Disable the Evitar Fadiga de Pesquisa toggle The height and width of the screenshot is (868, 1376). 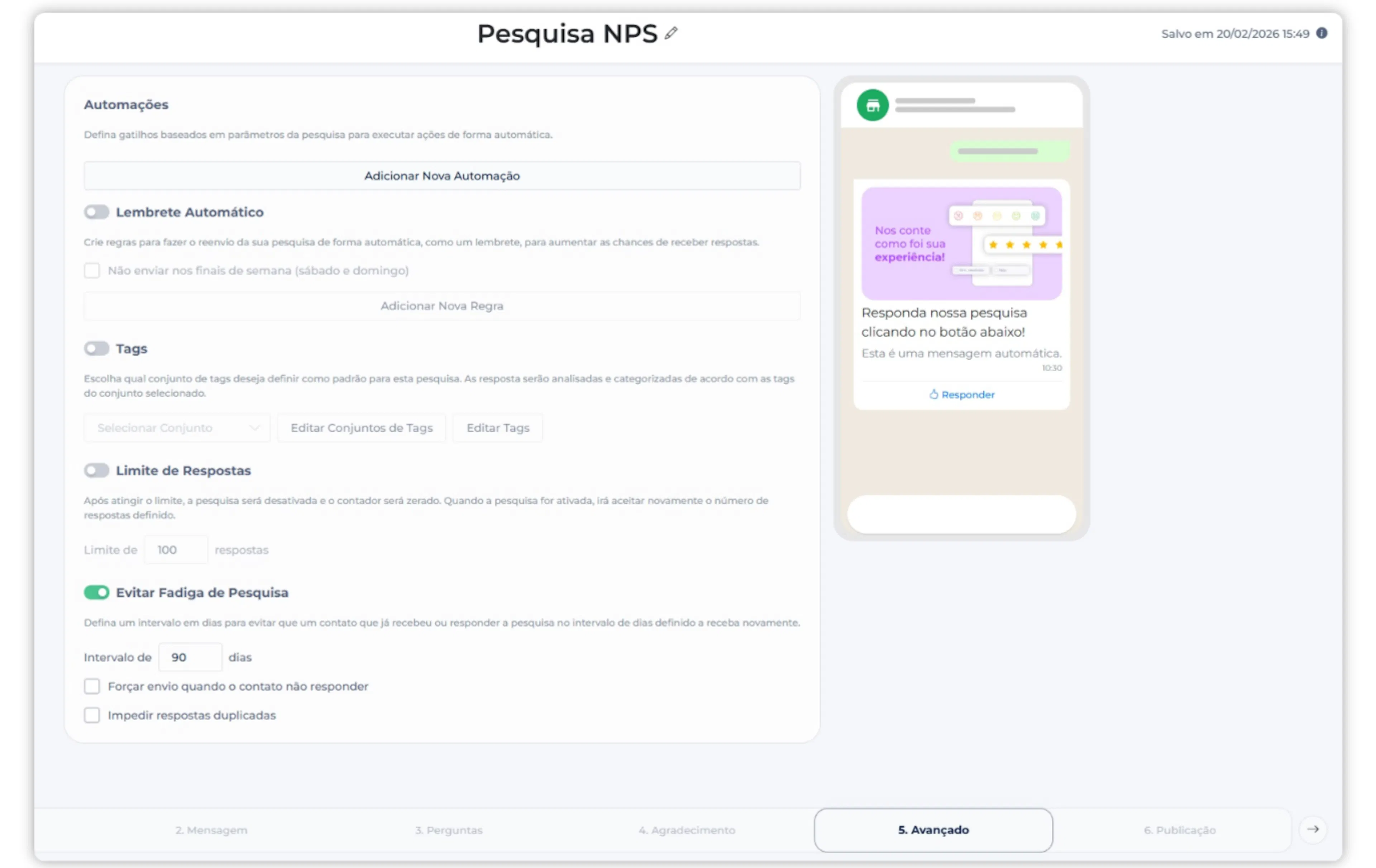(96, 592)
